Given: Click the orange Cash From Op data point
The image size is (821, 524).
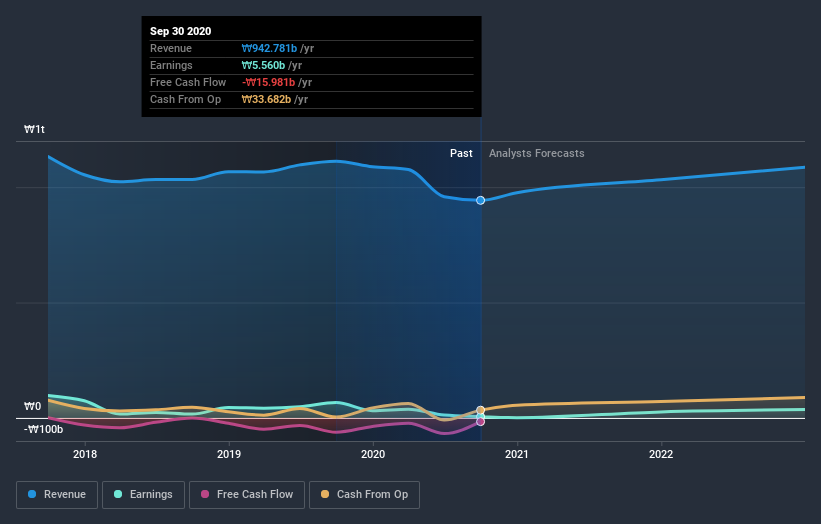Looking at the screenshot, I should (x=480, y=410).
